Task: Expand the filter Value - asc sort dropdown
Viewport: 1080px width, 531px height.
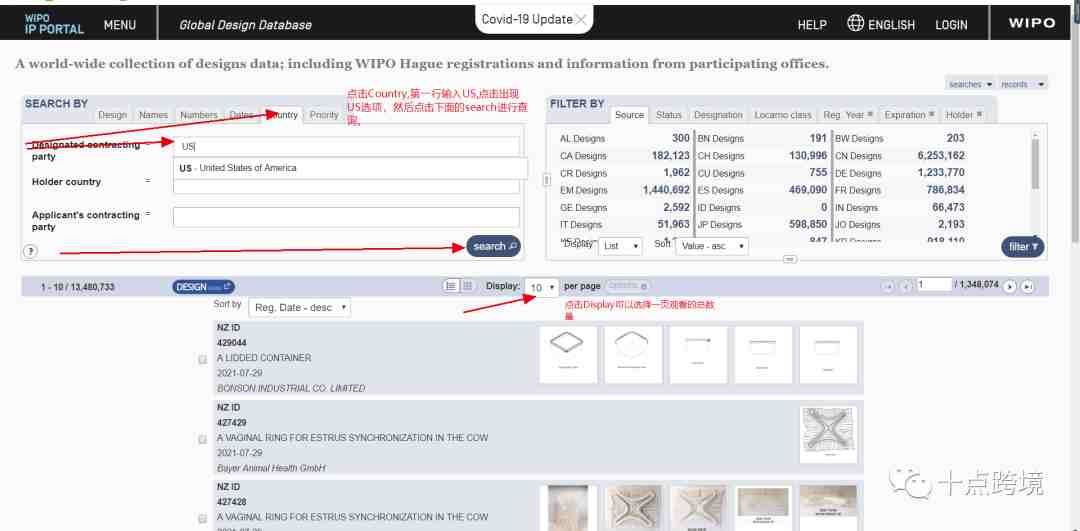Action: click(712, 246)
